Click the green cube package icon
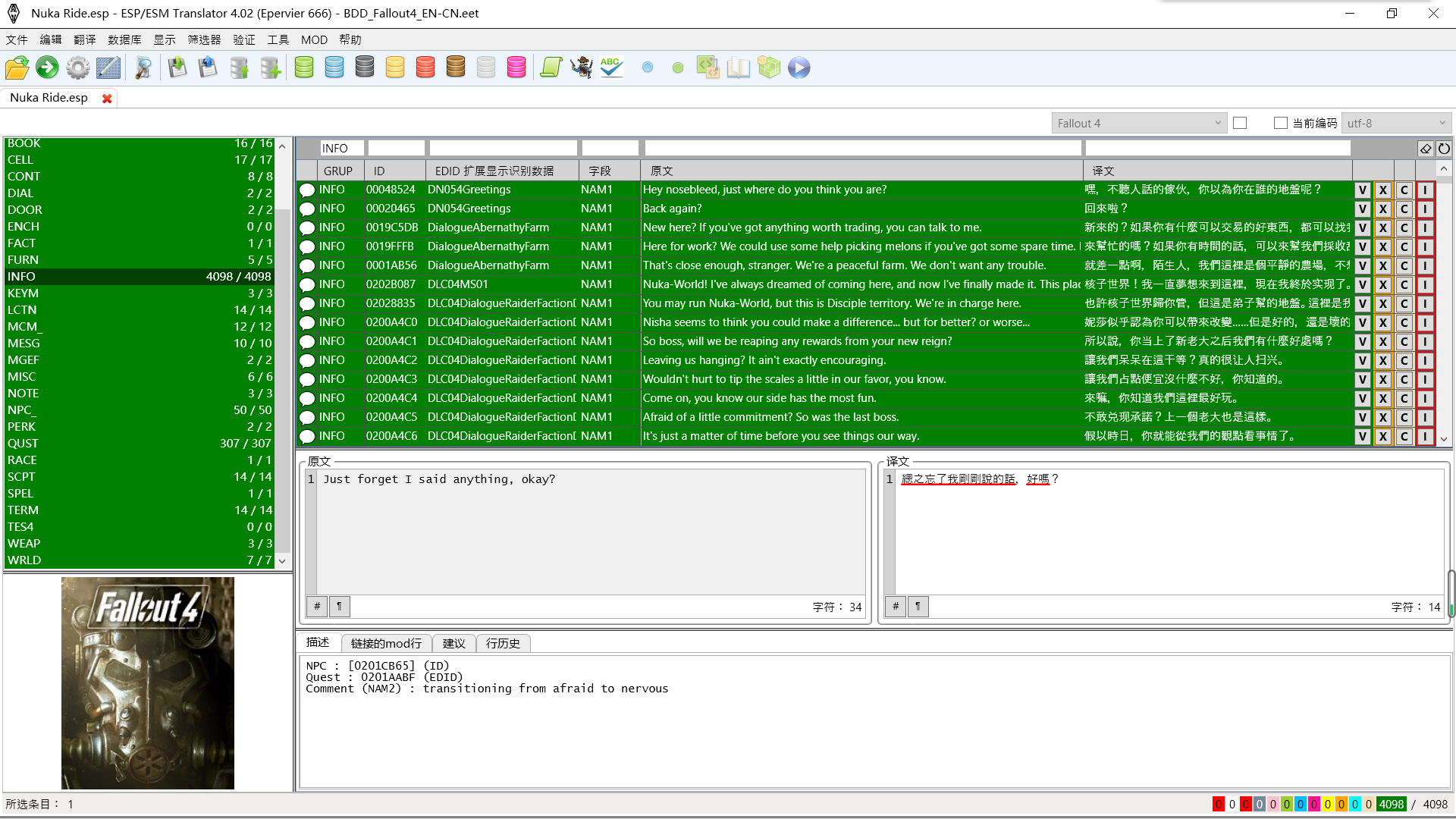Screen dimensions: 1456x819 tap(769, 67)
